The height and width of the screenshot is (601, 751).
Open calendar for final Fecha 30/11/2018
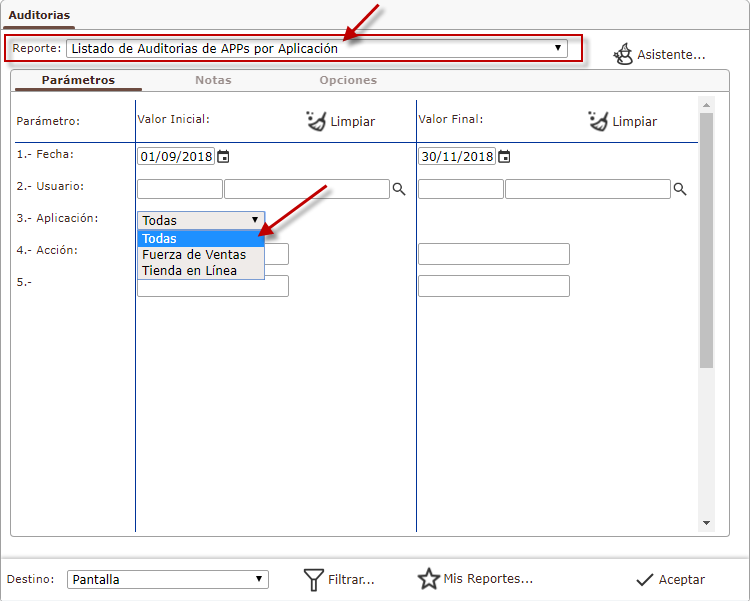pos(504,157)
